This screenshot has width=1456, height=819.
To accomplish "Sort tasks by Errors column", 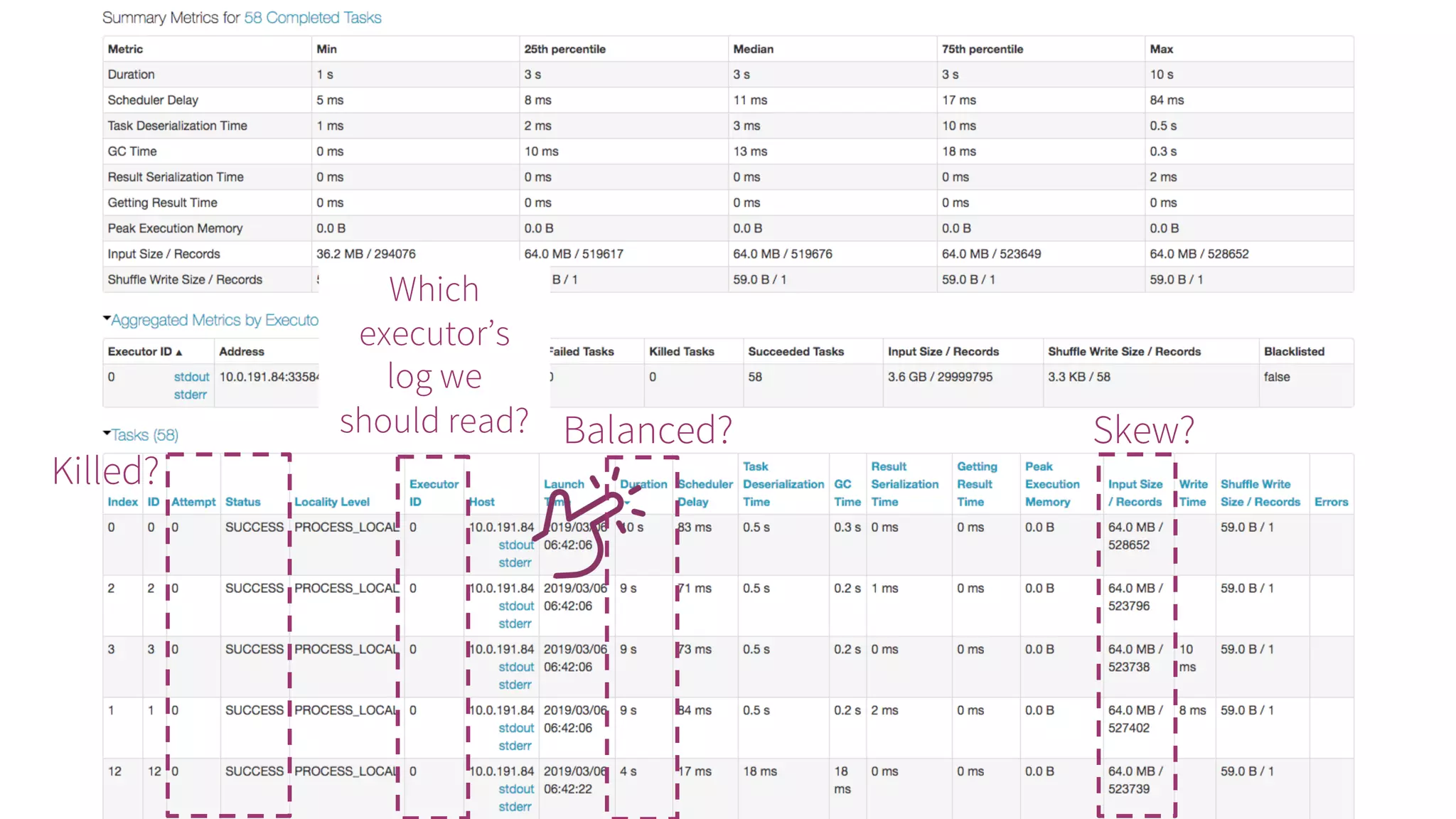I will point(1331,502).
